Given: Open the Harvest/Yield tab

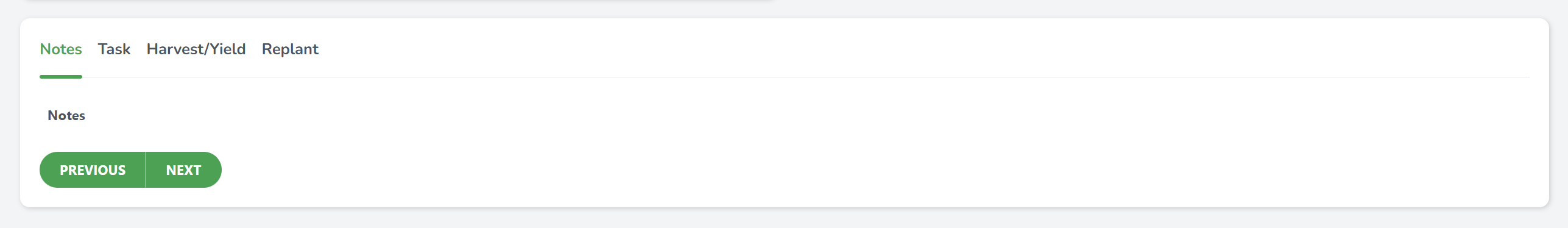Looking at the screenshot, I should (196, 49).
